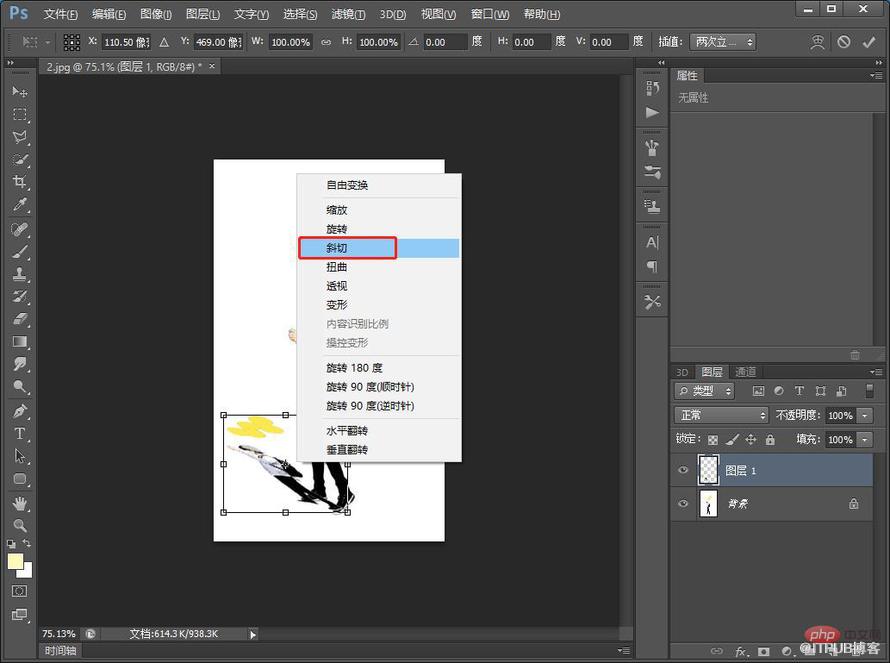Screen dimensions: 890x663
Task: Click the foreground color swatch
Action: [x=15, y=561]
